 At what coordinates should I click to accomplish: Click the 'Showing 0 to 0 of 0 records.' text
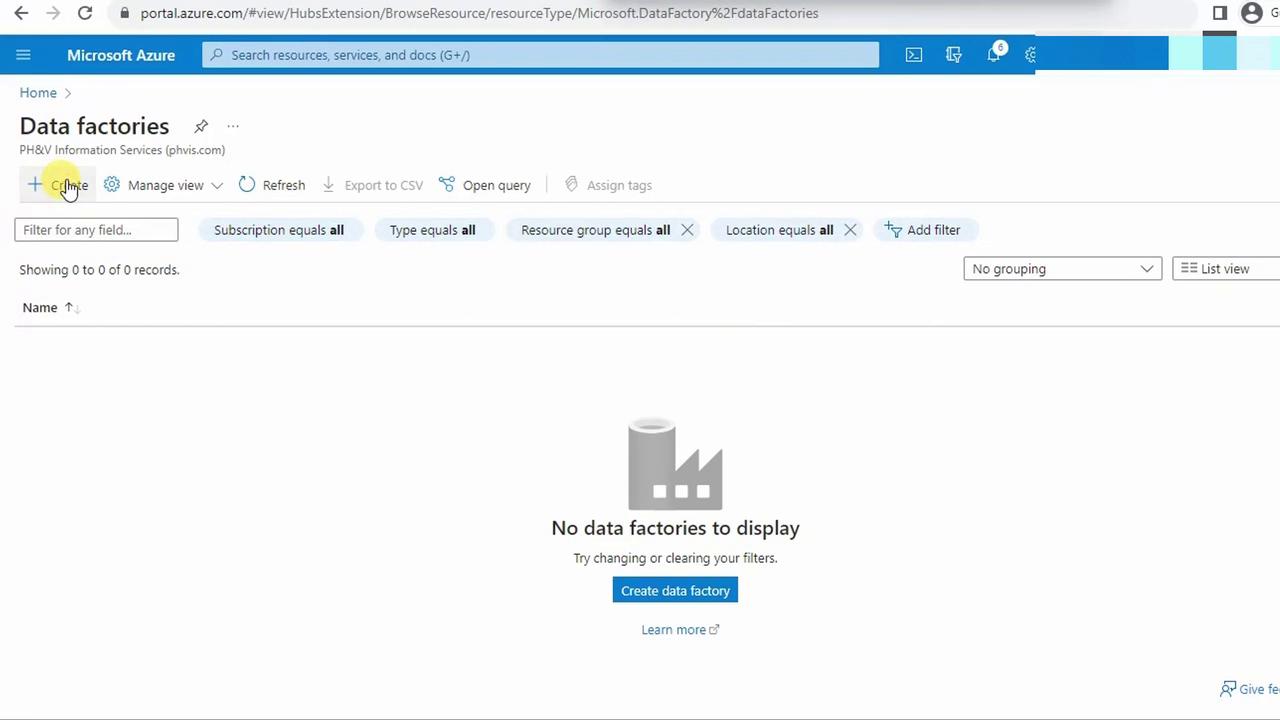[x=99, y=270]
